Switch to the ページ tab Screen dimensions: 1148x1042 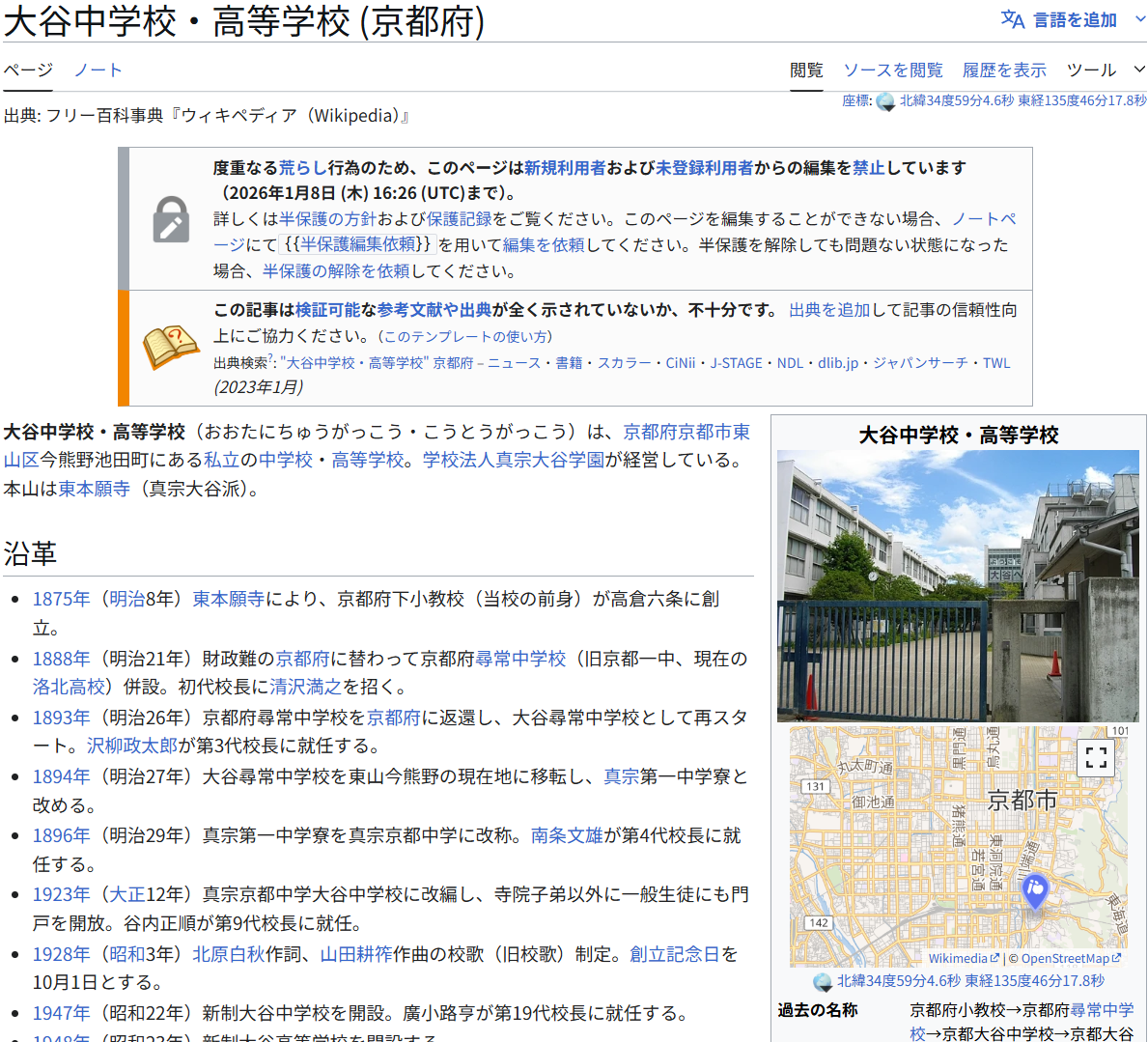(28, 70)
